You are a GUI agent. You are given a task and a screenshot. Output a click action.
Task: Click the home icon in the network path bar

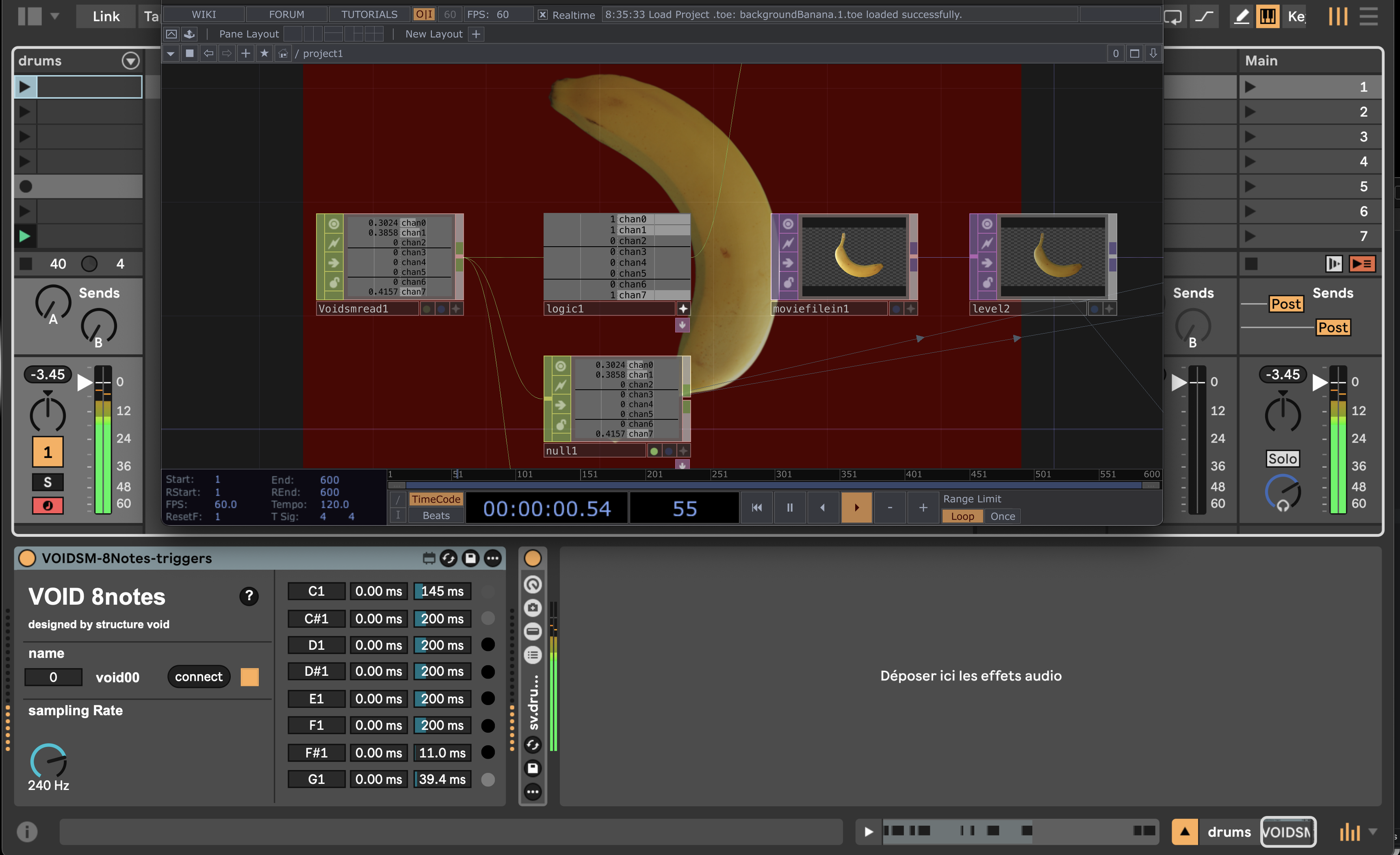pyautogui.click(x=283, y=54)
